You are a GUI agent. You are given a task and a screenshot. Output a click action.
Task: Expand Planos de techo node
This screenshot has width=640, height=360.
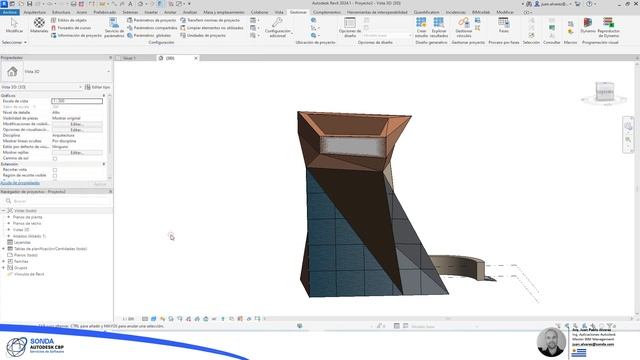(x=9, y=223)
